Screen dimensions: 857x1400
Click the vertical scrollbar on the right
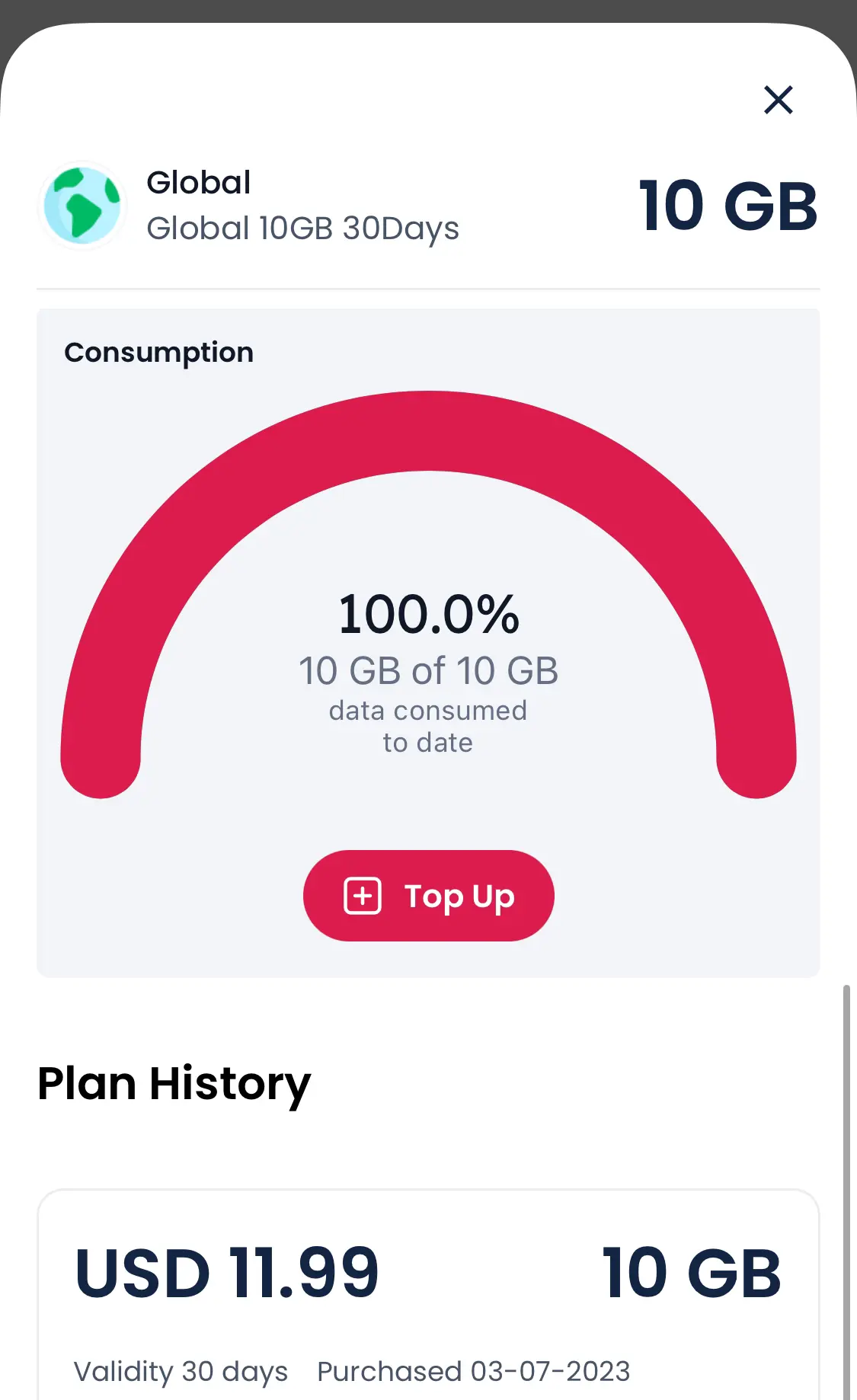(x=846, y=1192)
